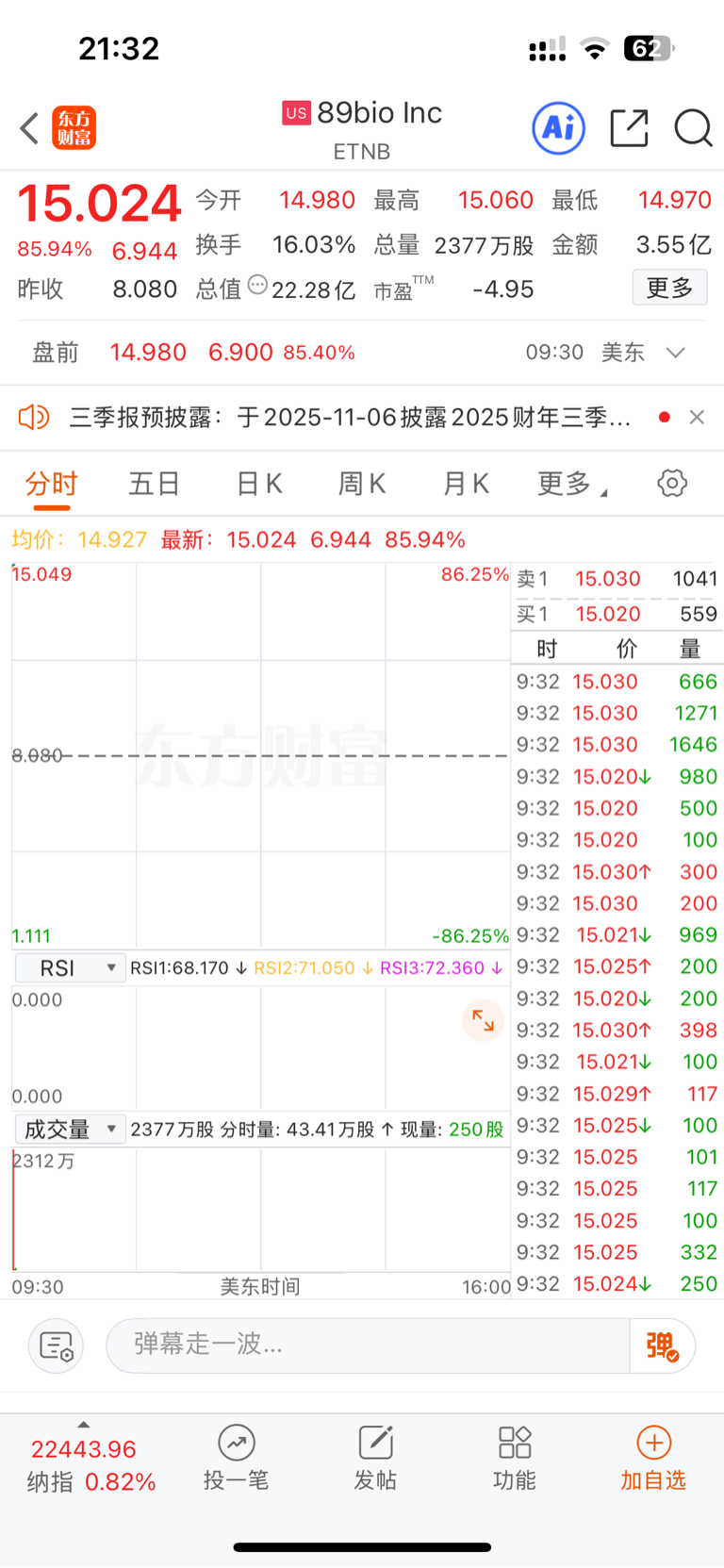The image size is (724, 1568).
Task: Switch to the 周K tab
Action: click(362, 484)
